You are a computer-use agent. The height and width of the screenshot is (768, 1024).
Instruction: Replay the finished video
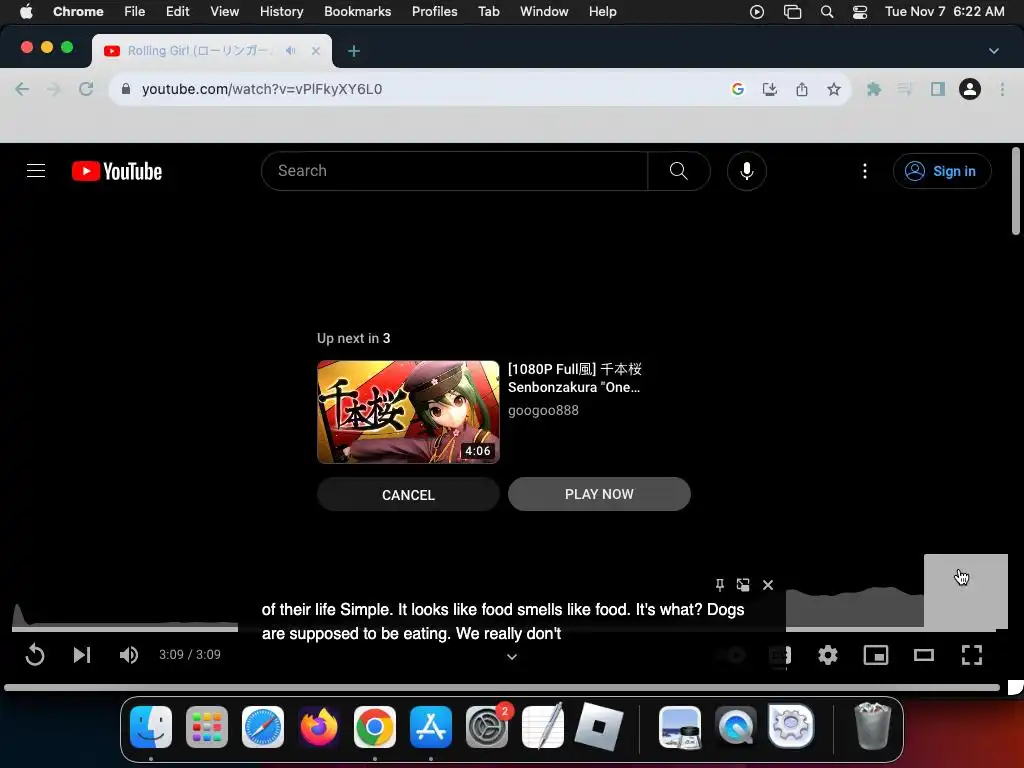pos(35,655)
